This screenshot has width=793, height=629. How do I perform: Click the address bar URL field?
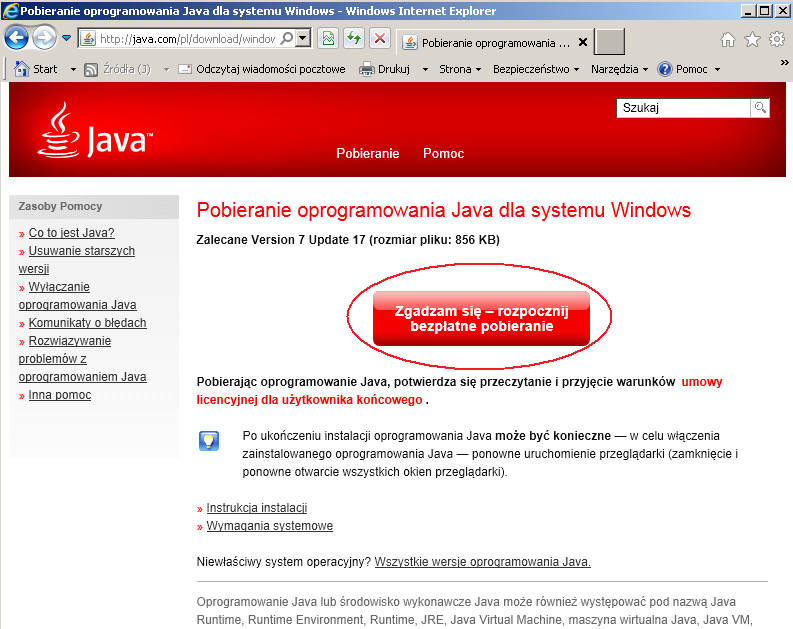coord(187,38)
